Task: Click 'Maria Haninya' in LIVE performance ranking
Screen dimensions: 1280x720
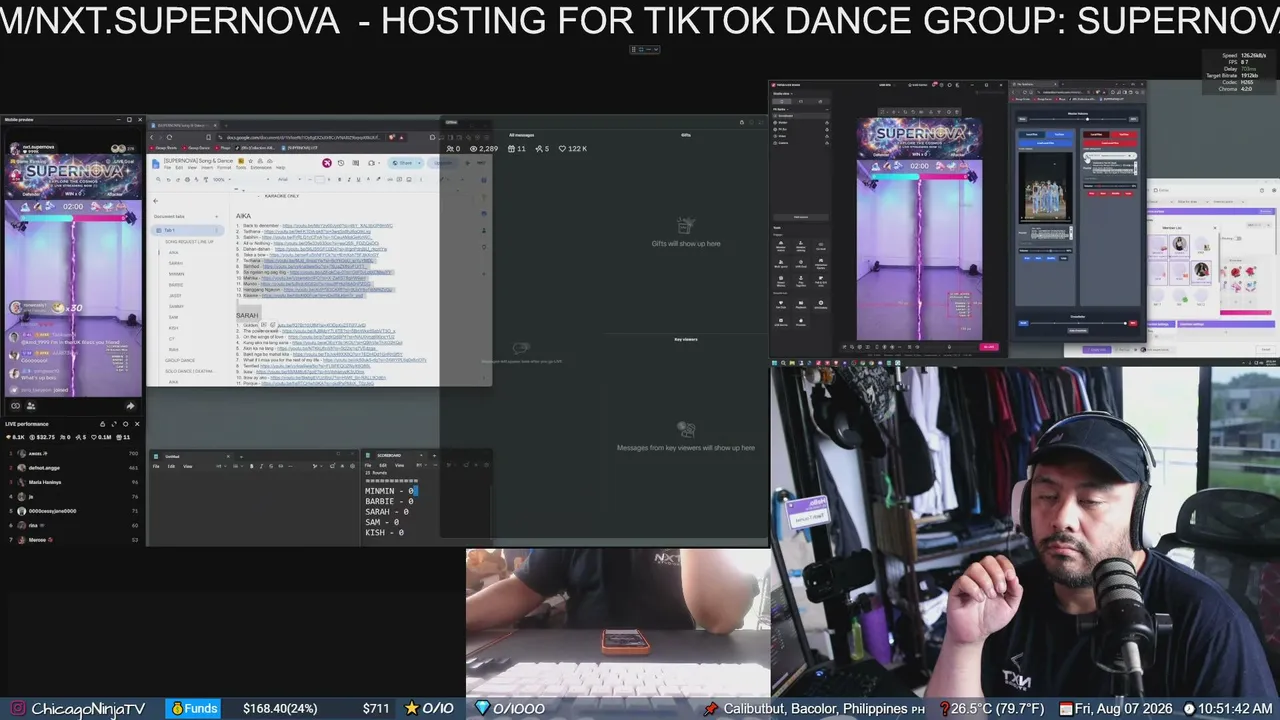Action: pyautogui.click(x=45, y=482)
